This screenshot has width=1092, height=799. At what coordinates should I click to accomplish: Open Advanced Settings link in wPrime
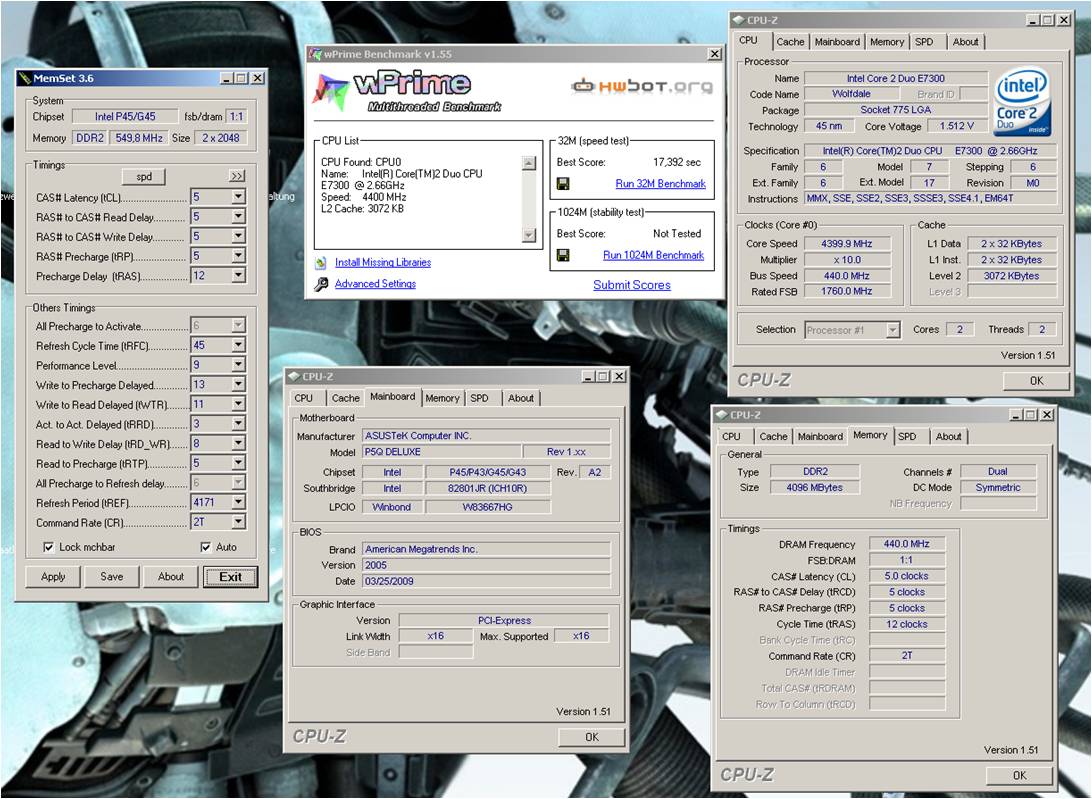375,284
